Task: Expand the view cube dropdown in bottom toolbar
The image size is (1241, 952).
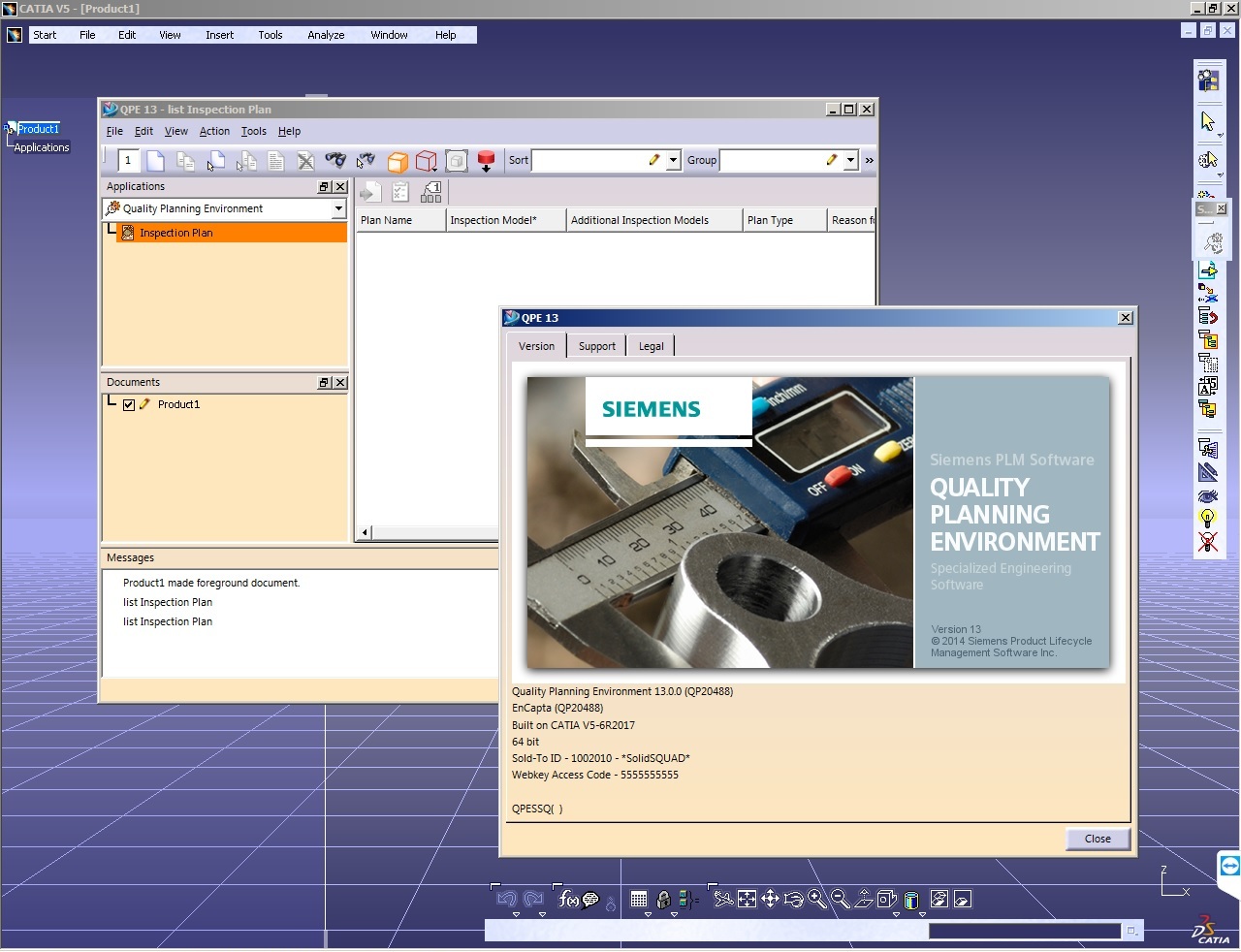Action: (x=896, y=914)
